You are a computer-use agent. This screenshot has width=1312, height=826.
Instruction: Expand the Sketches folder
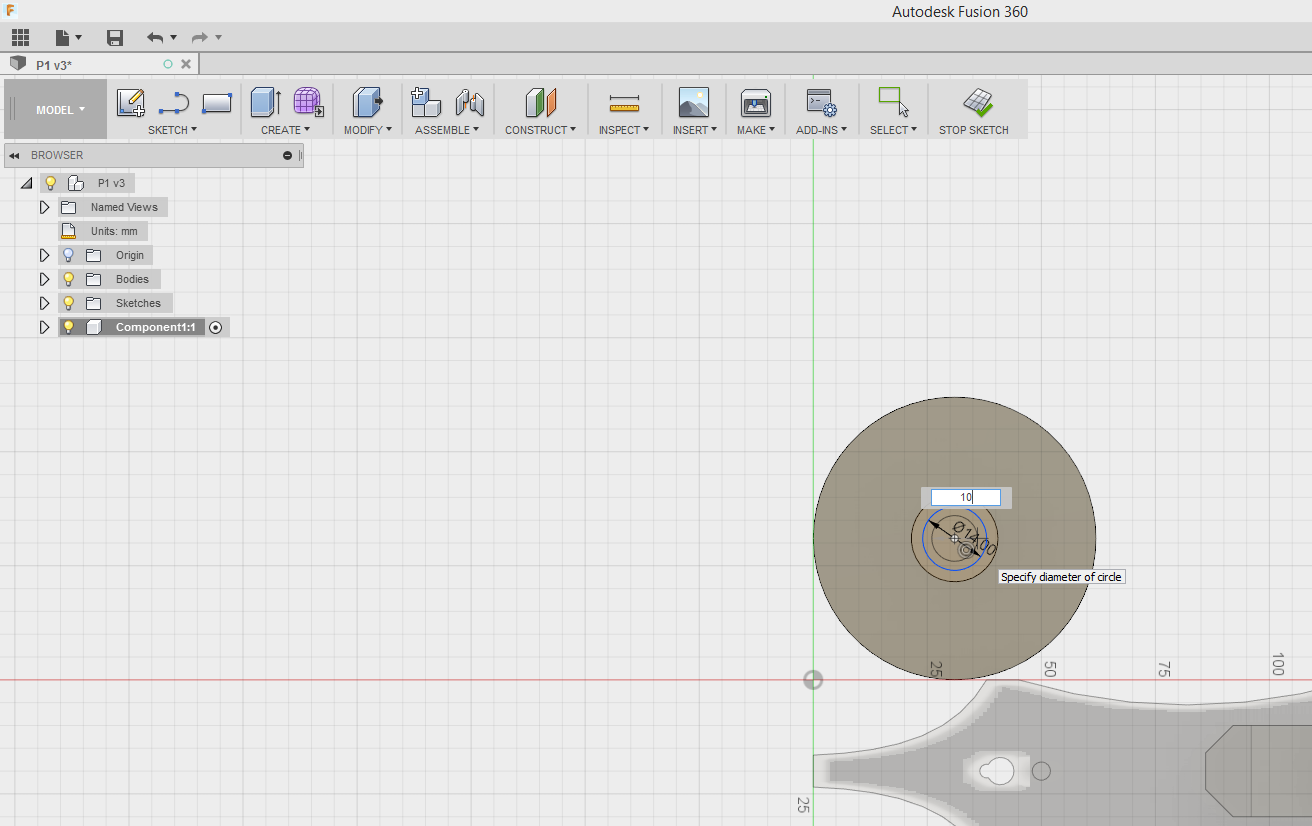[x=44, y=303]
